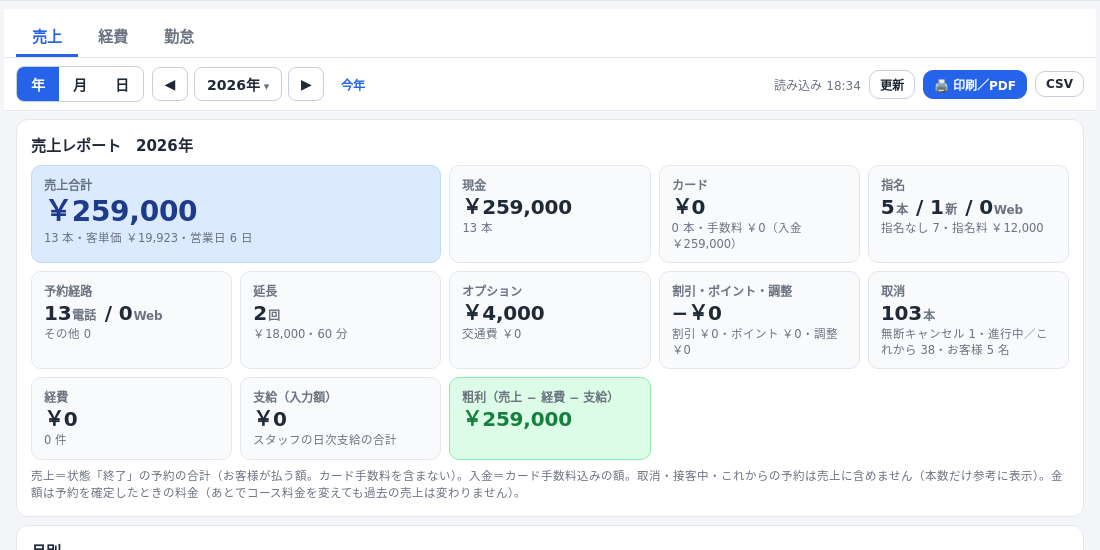Select the 月 period toggle
The height and width of the screenshot is (550, 1100).
coord(80,85)
